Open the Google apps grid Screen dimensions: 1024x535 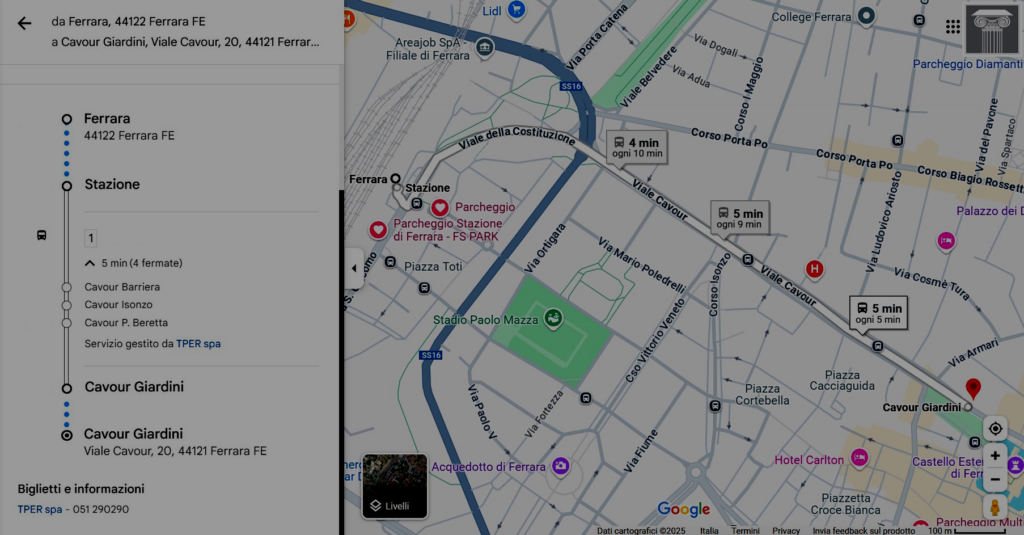[x=953, y=26]
